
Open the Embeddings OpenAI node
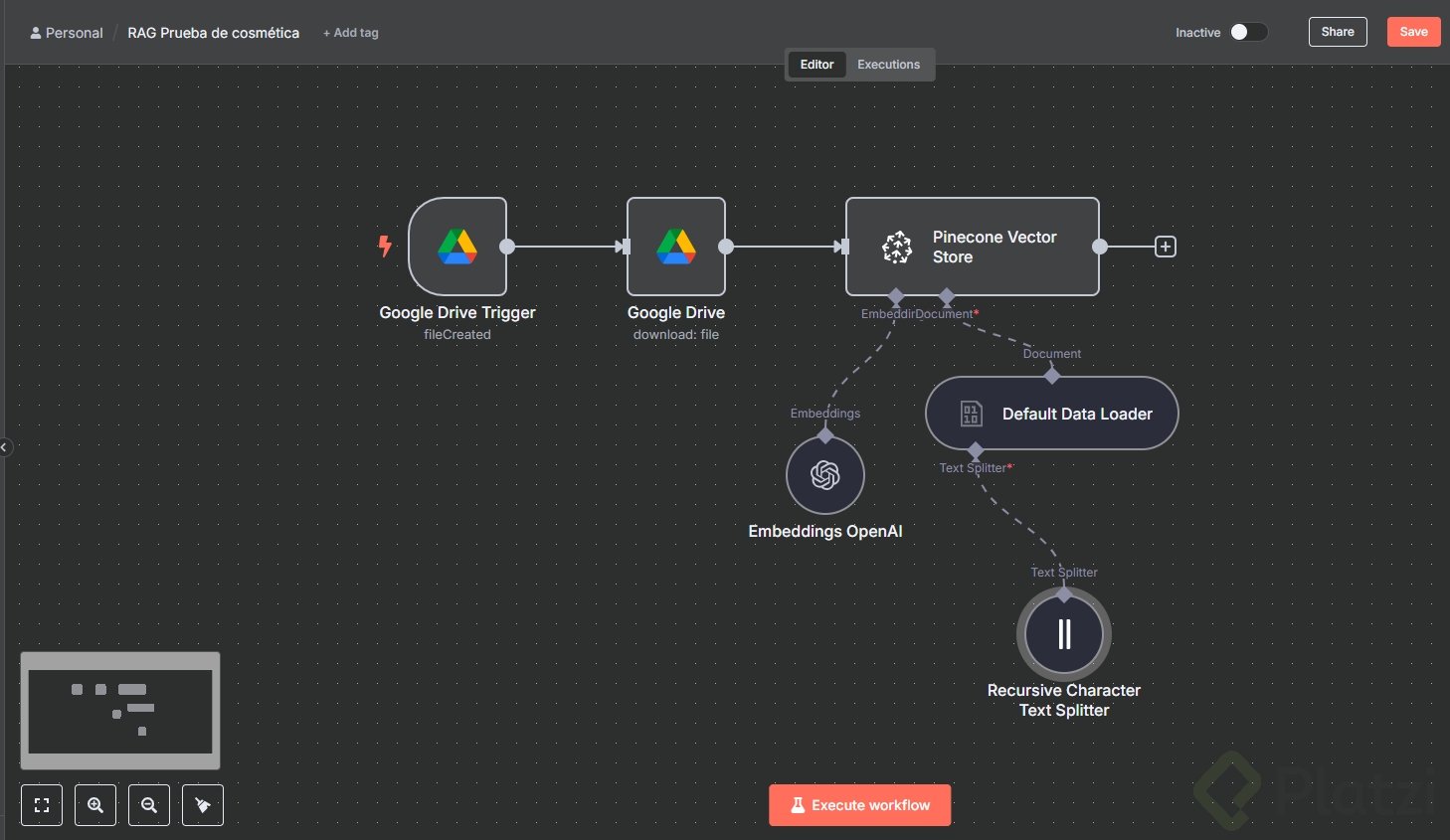(x=825, y=475)
